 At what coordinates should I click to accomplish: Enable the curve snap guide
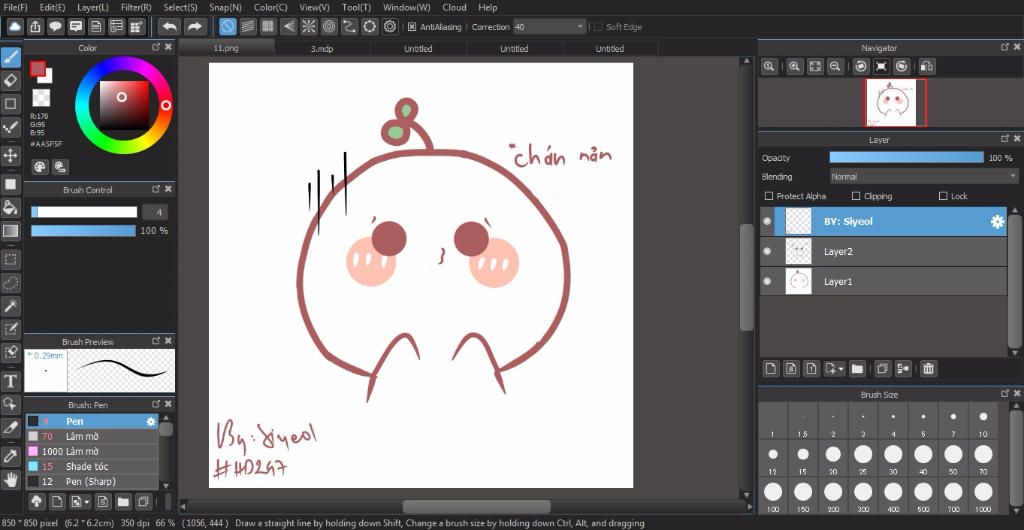[x=349, y=27]
